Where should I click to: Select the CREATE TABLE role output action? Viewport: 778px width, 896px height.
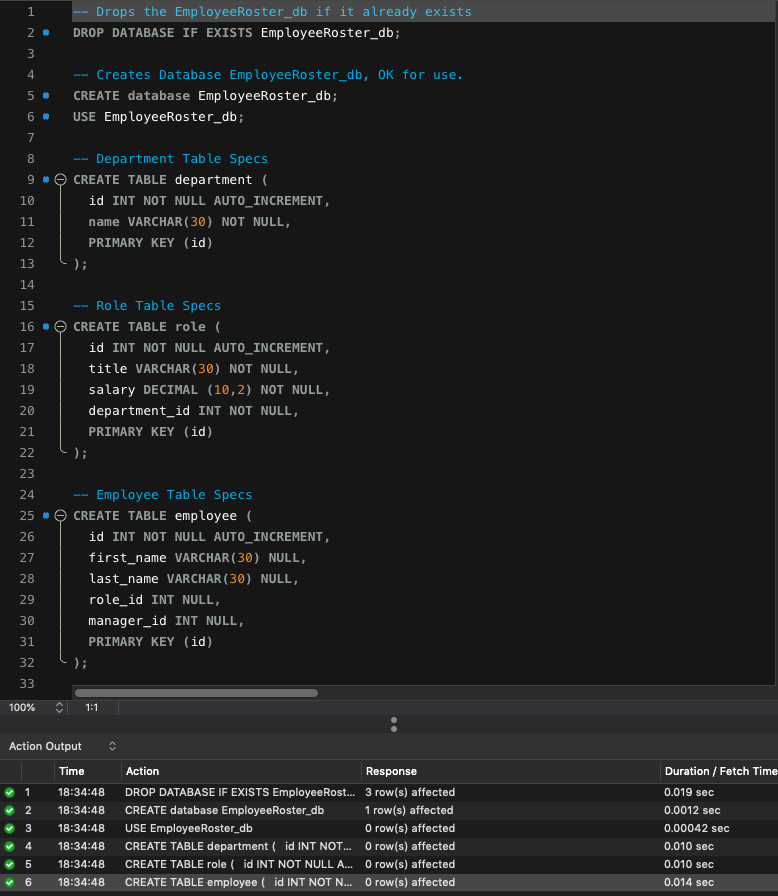tap(239, 865)
